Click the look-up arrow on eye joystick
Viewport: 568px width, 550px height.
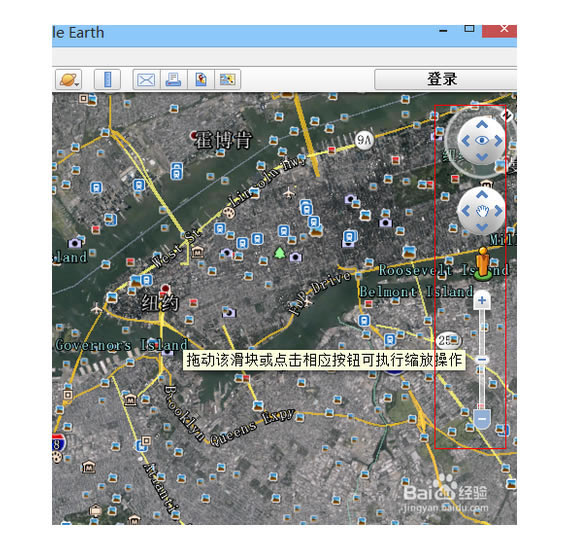coord(482,125)
